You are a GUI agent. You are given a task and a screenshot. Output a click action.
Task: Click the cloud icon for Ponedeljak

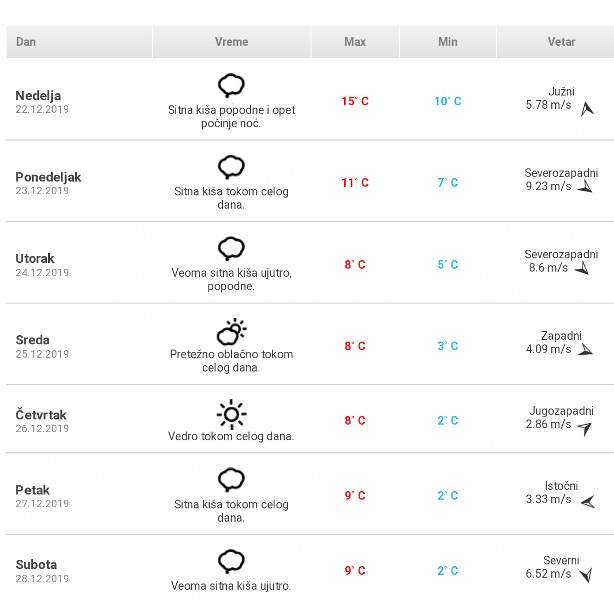click(231, 166)
